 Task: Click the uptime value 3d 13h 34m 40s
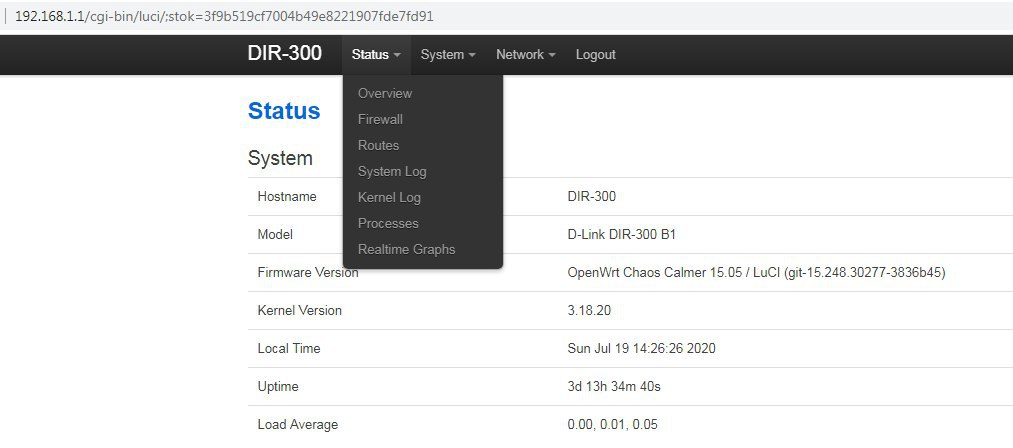coord(614,387)
